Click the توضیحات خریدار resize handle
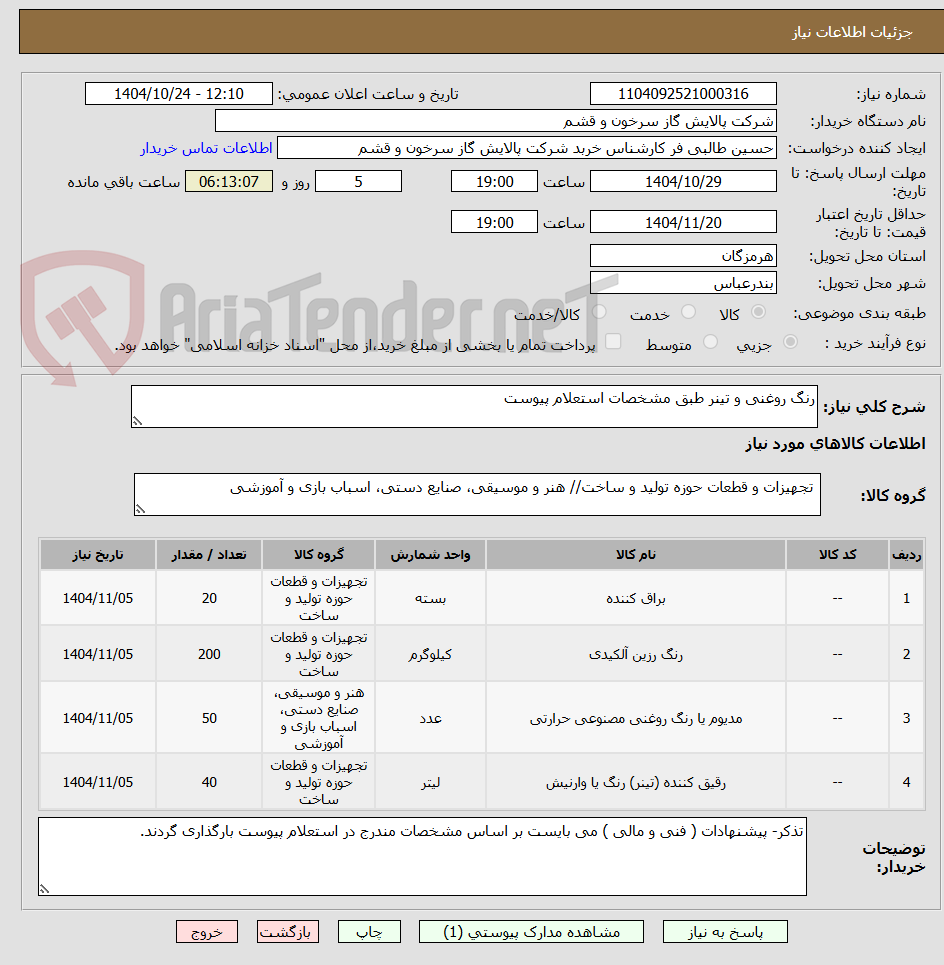The height and width of the screenshot is (965, 944). pyautogui.click(x=44, y=889)
